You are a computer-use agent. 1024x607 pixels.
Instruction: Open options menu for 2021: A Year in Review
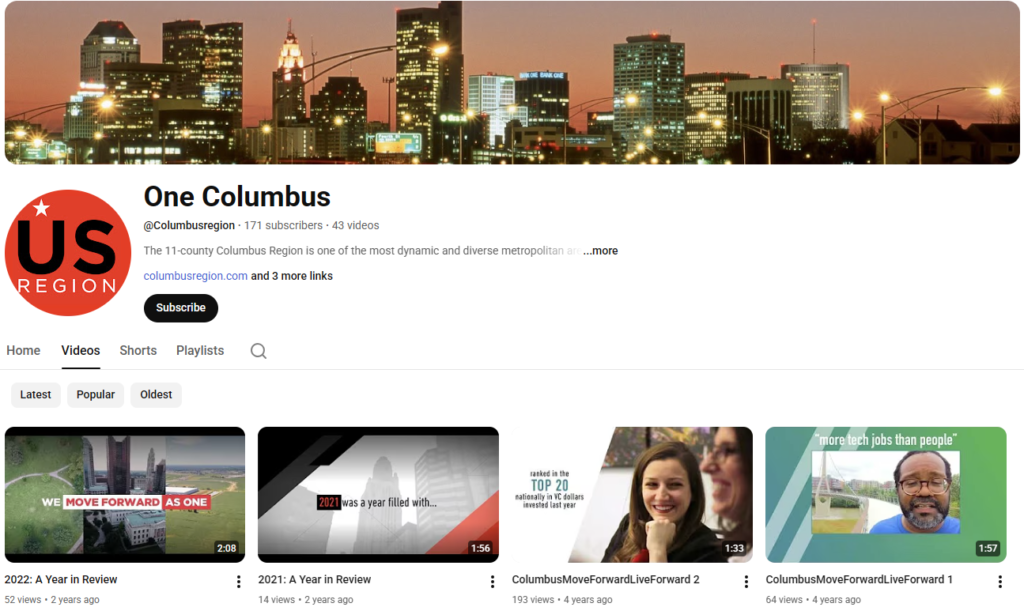[x=492, y=581]
